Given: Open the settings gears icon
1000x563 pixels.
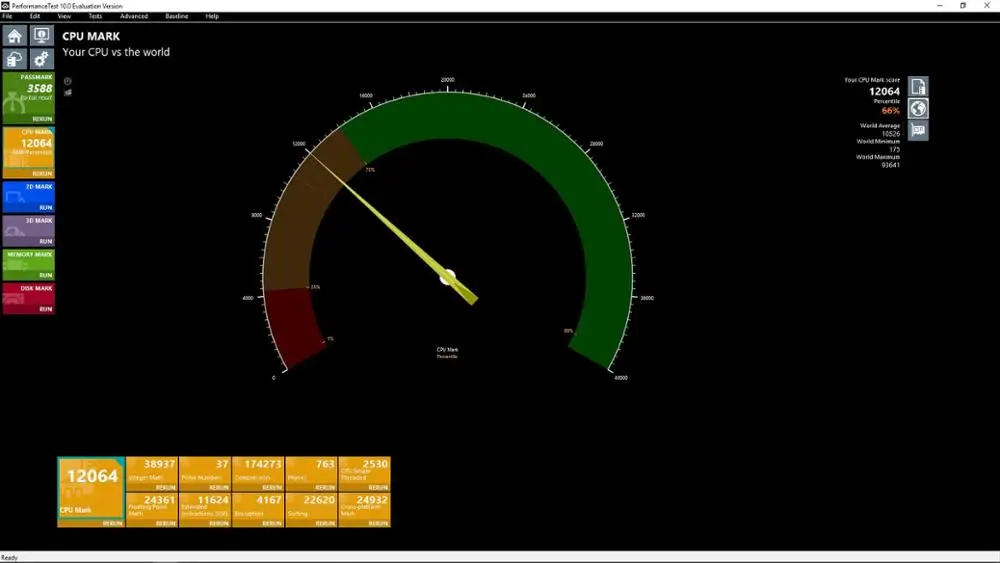Looking at the screenshot, I should [x=41, y=59].
